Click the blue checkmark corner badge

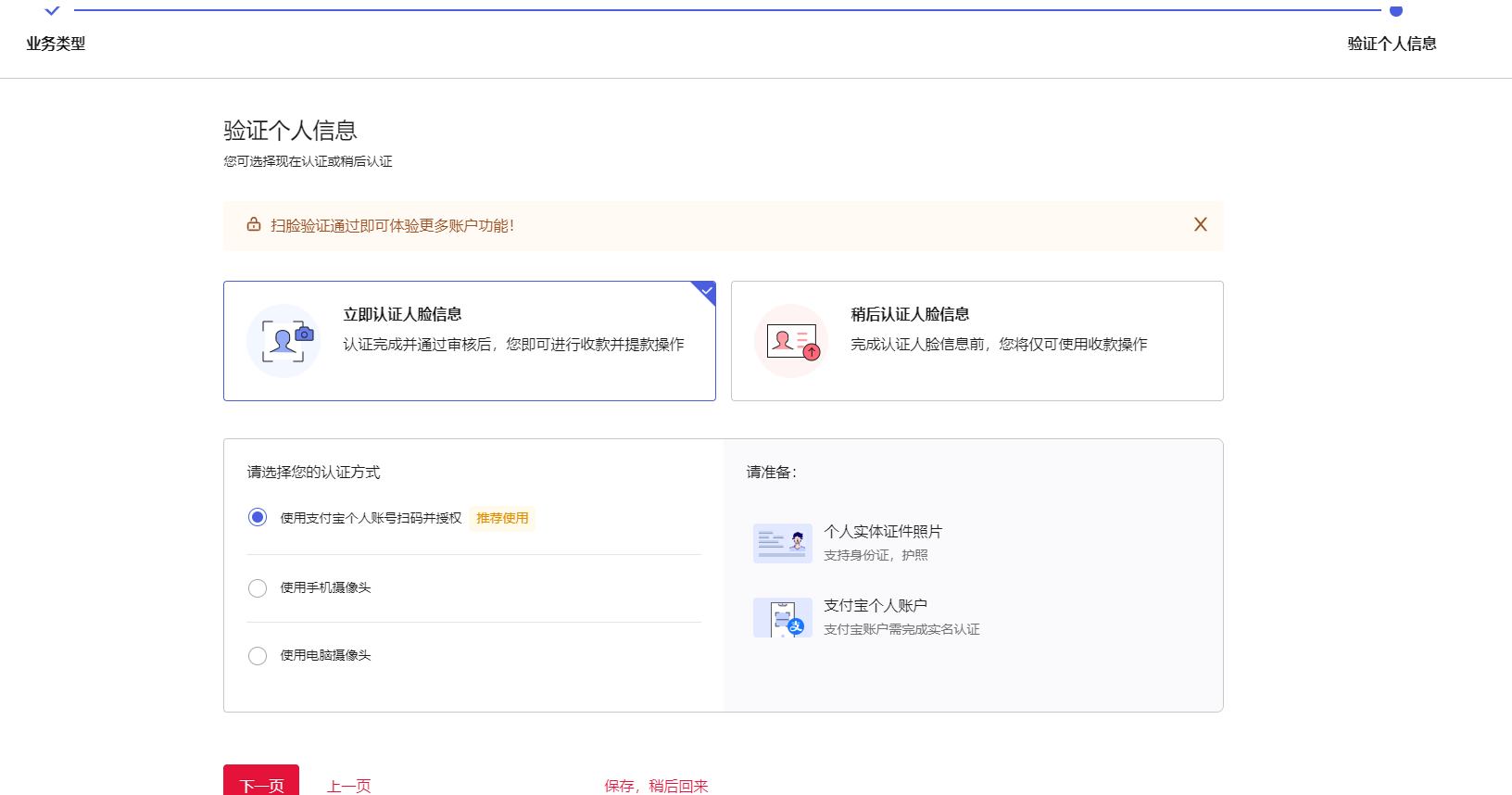pyautogui.click(x=706, y=291)
